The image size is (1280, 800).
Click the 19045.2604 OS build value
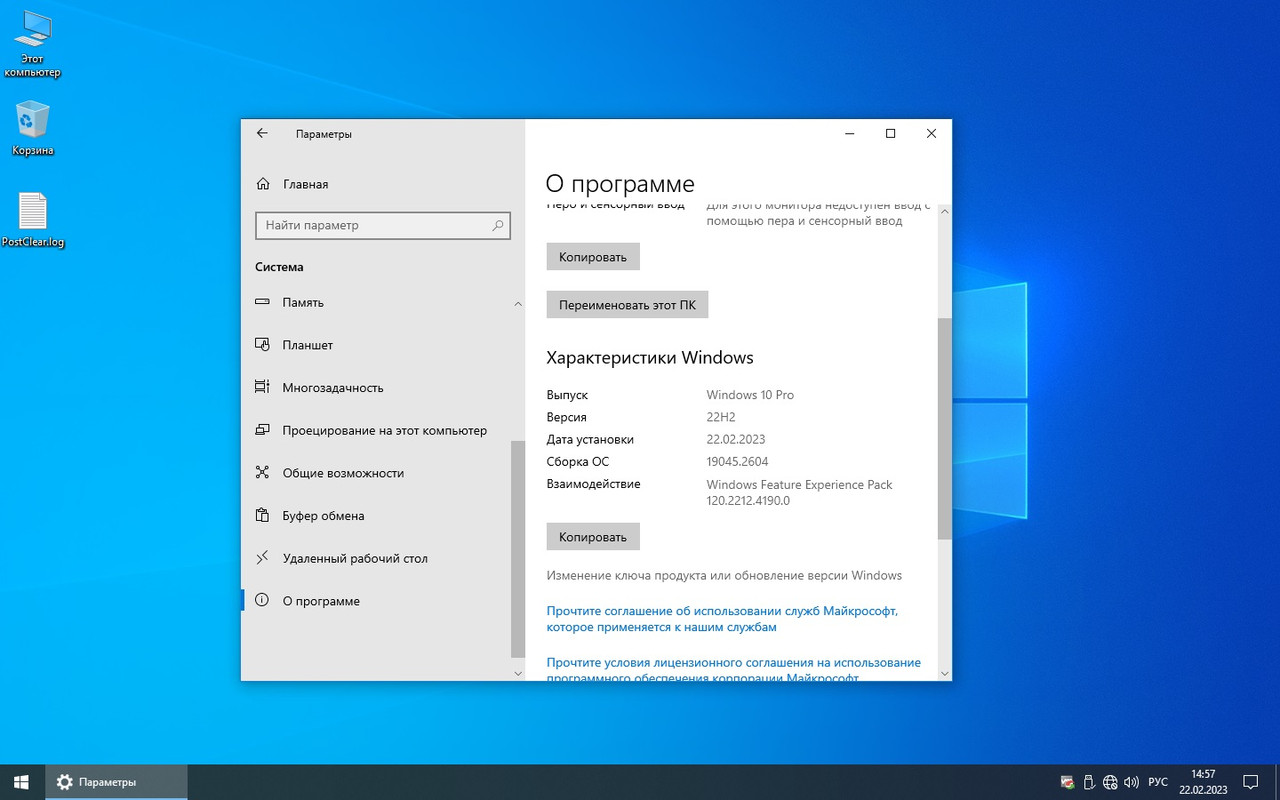click(736, 461)
